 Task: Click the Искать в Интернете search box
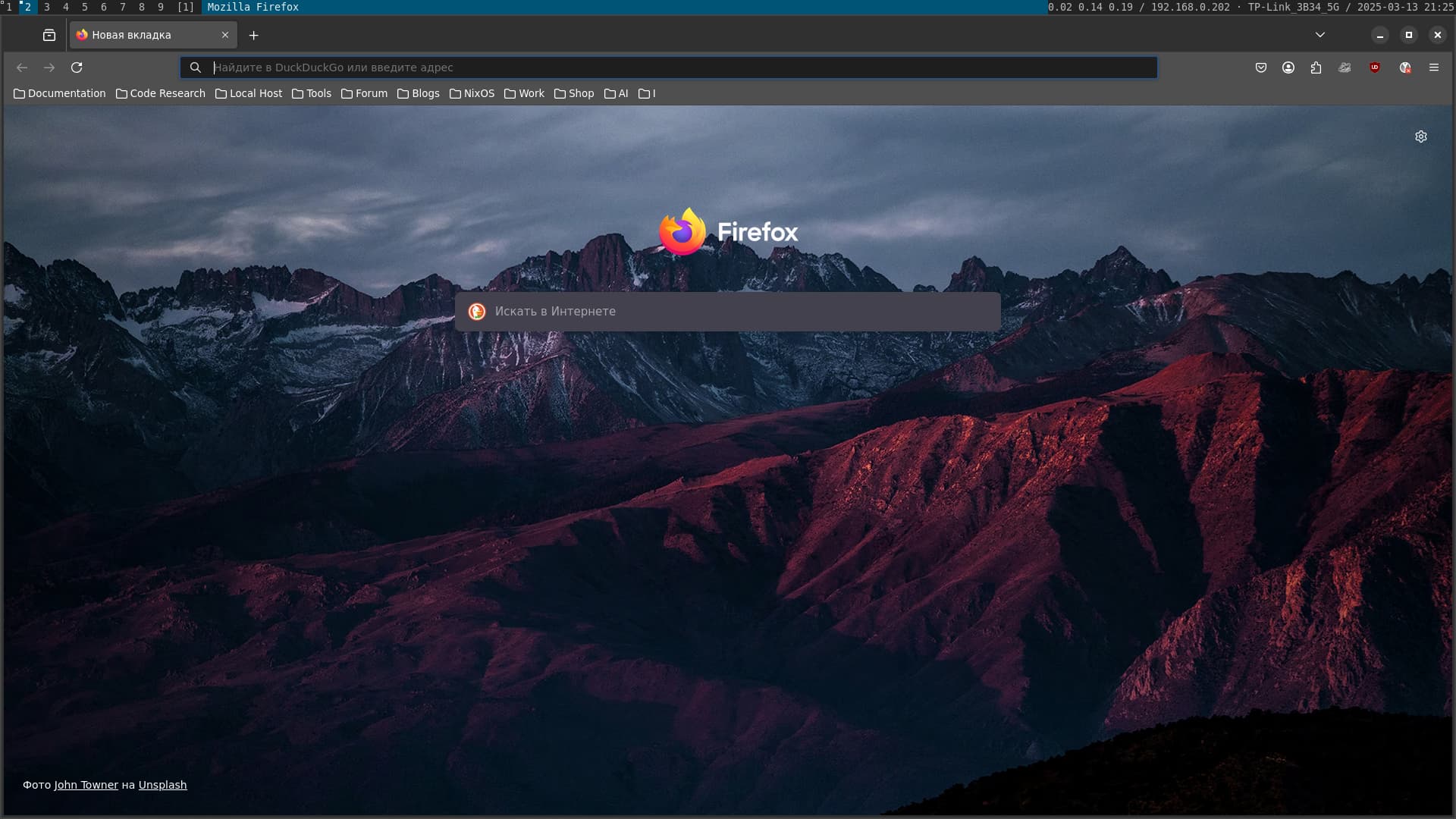[728, 312]
